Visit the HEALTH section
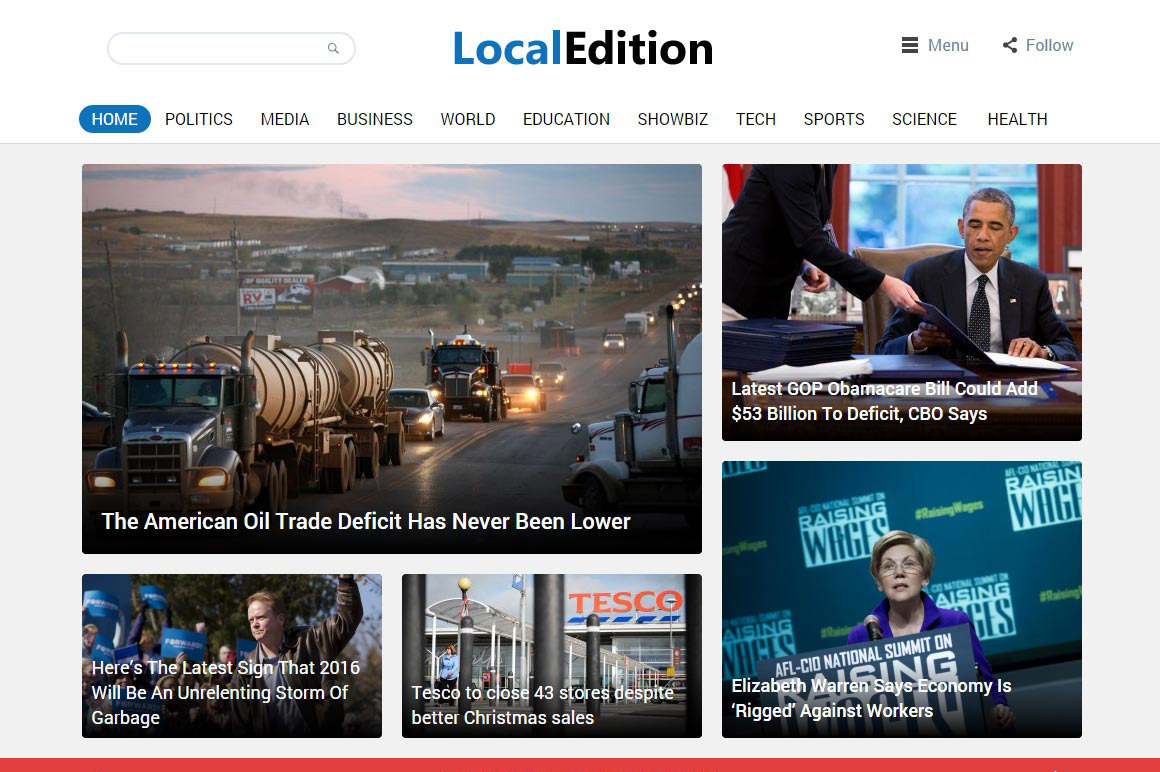The width and height of the screenshot is (1160, 772). tap(1017, 119)
